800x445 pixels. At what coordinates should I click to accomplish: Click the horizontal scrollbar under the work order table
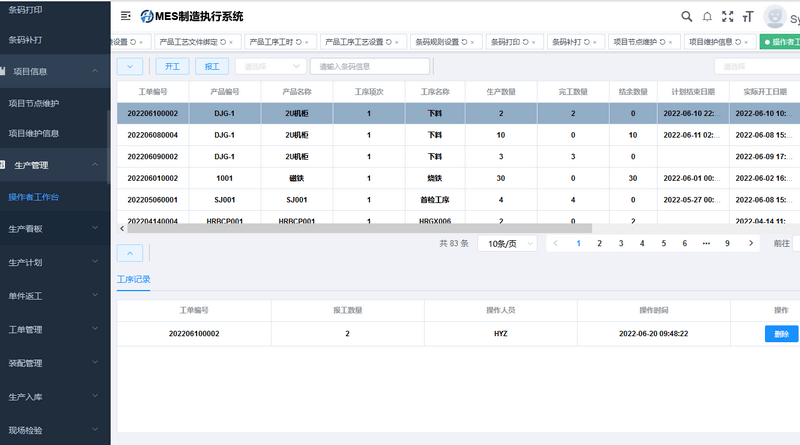pos(360,229)
